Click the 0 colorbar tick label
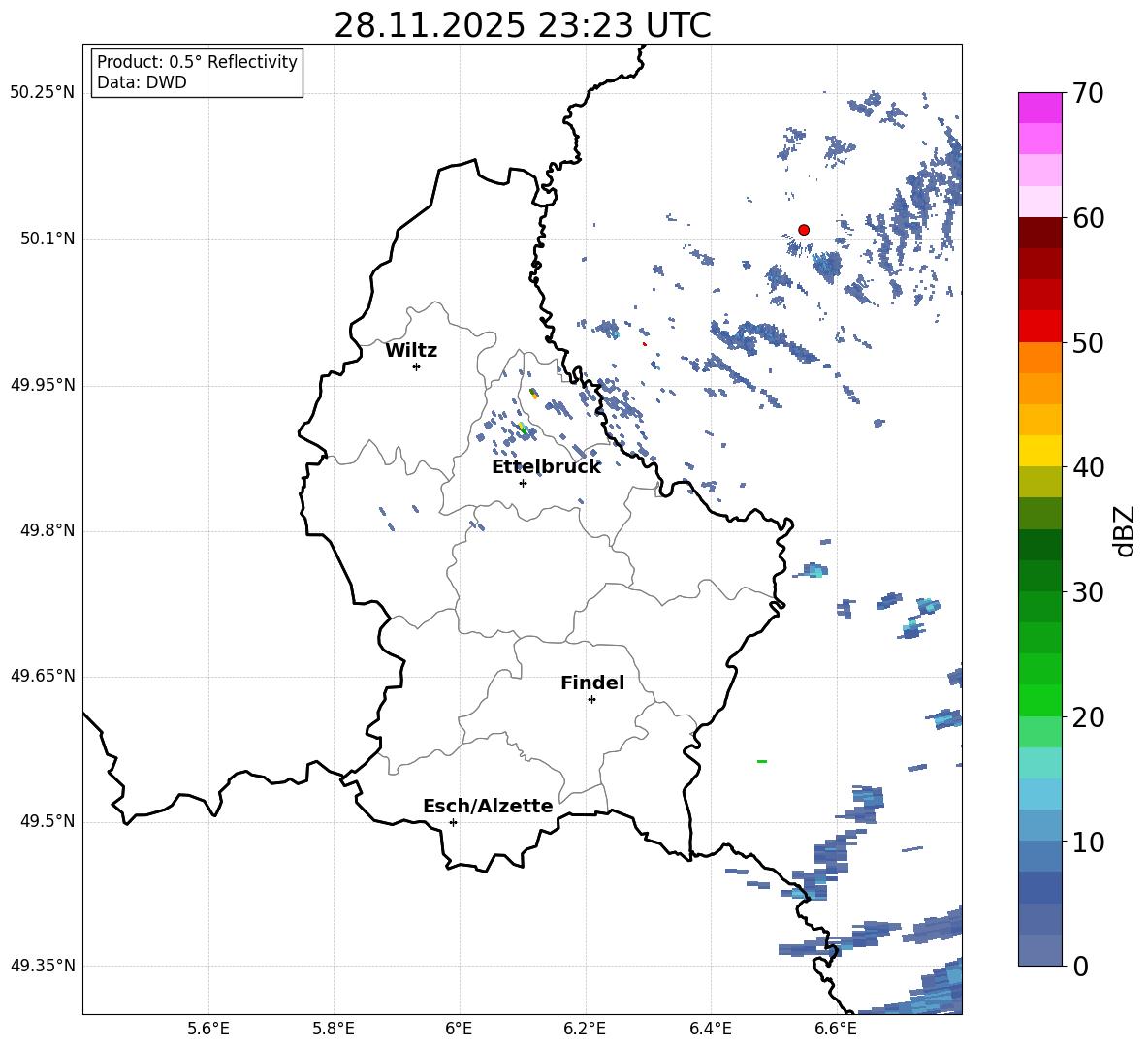The width and height of the screenshot is (1148, 1048). pyautogui.click(x=1080, y=966)
